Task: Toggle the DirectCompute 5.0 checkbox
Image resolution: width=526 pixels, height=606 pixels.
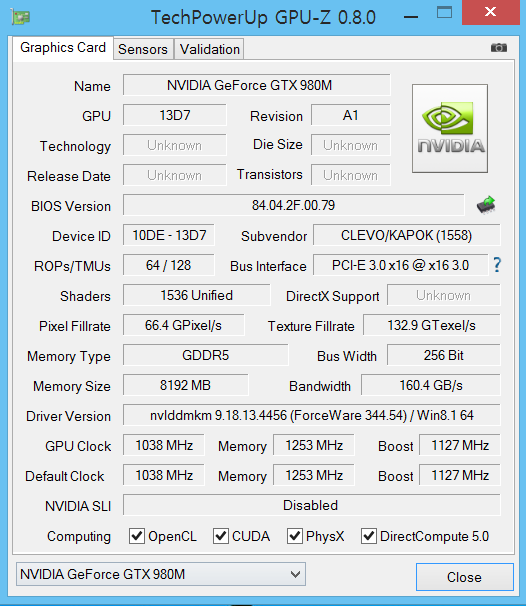Action: (369, 536)
